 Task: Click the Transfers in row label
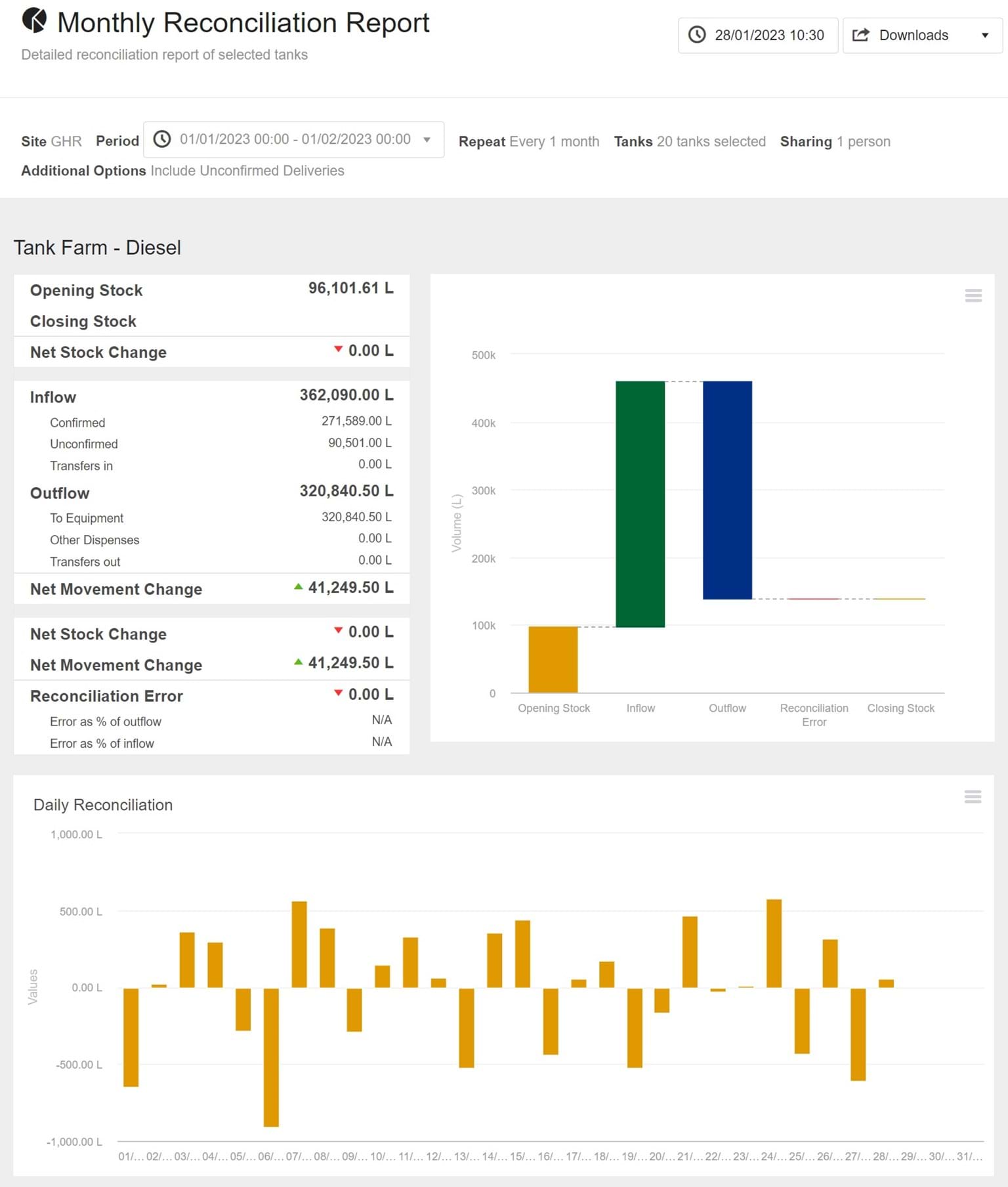(81, 465)
